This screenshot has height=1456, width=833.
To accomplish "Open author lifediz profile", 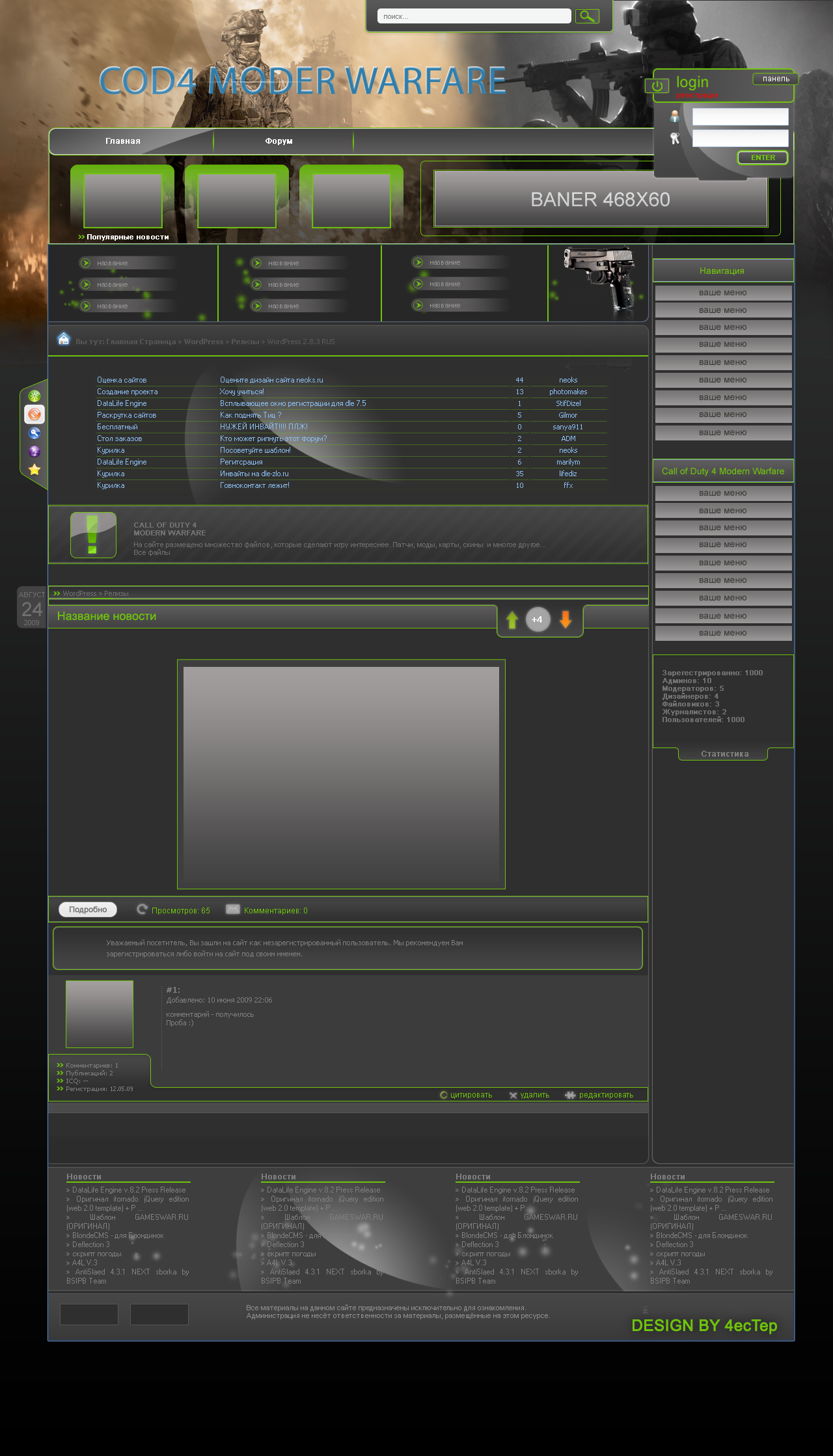I will pos(568,474).
